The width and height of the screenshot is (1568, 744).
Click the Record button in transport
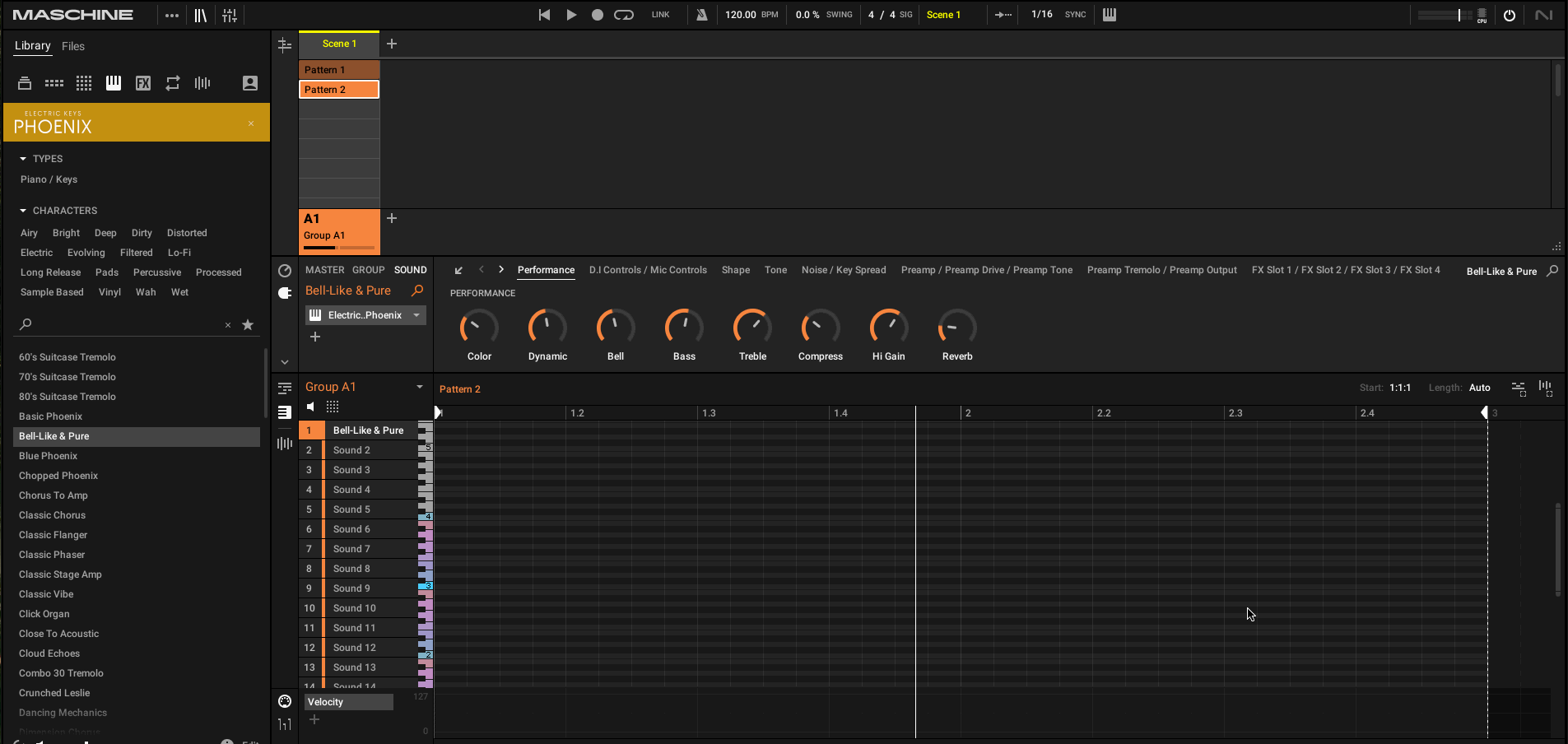pos(598,15)
